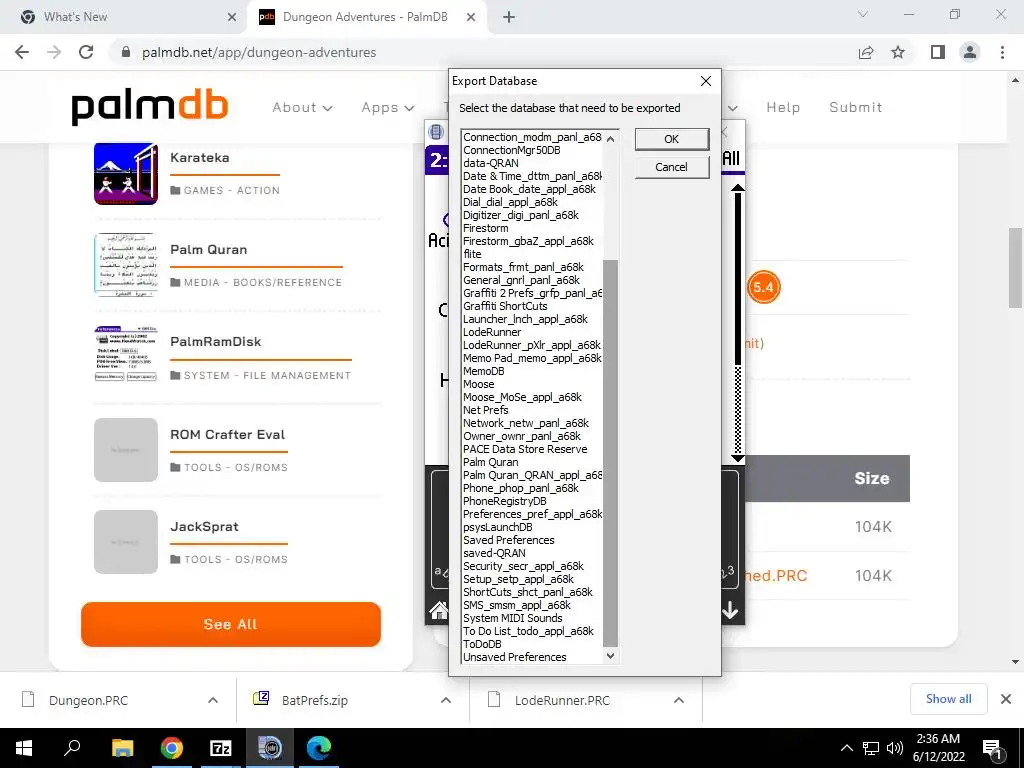Click the emulator down arrow icon
This screenshot has height=768, width=1024.
(x=730, y=611)
